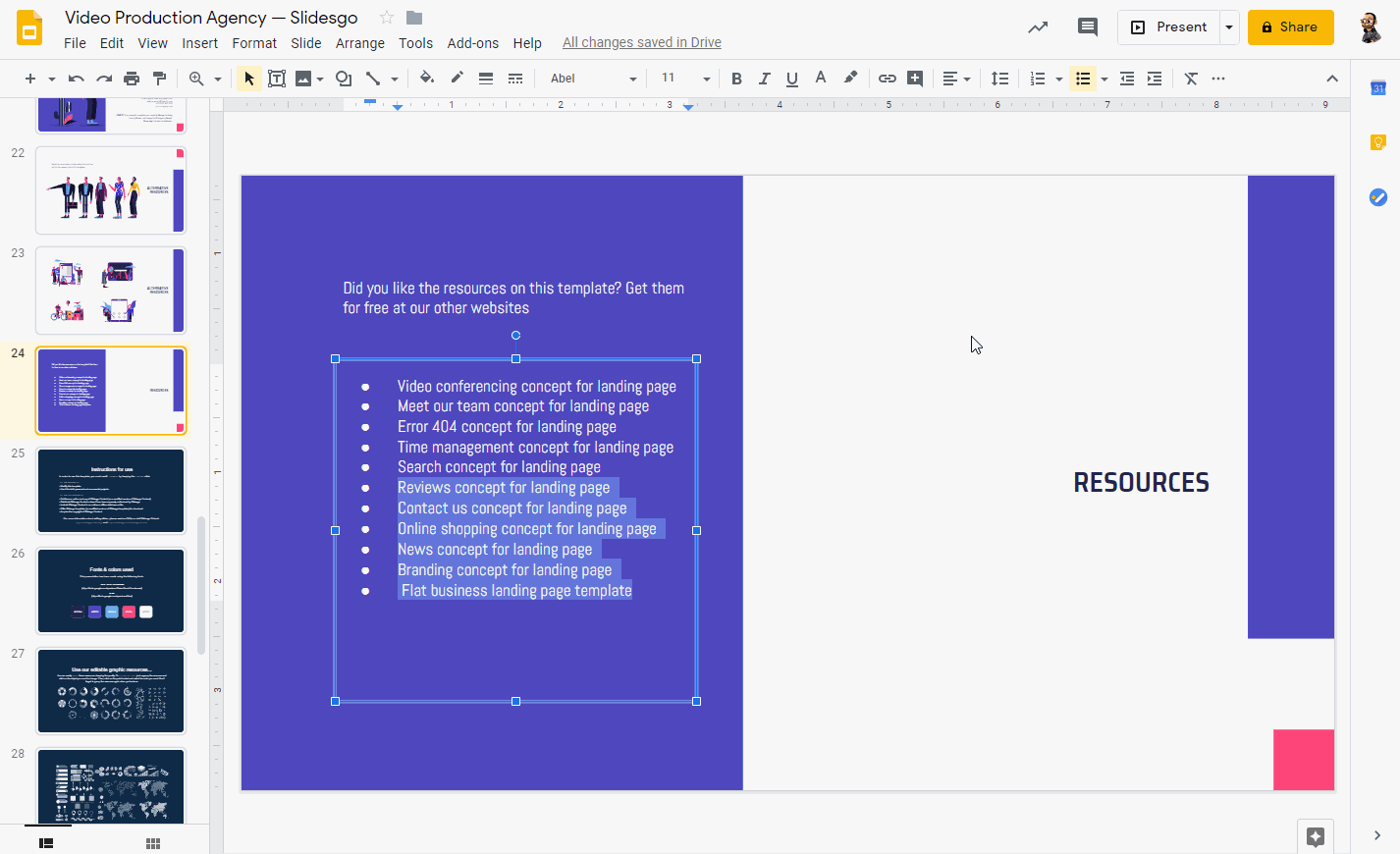Open the Fill color picker
1400x854 pixels.
[x=426, y=78]
